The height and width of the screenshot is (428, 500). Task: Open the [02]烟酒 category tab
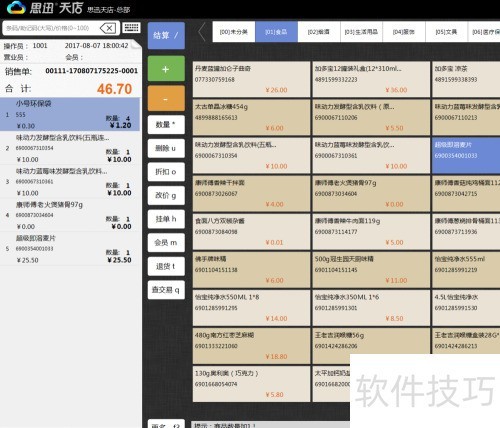pyautogui.click(x=319, y=32)
